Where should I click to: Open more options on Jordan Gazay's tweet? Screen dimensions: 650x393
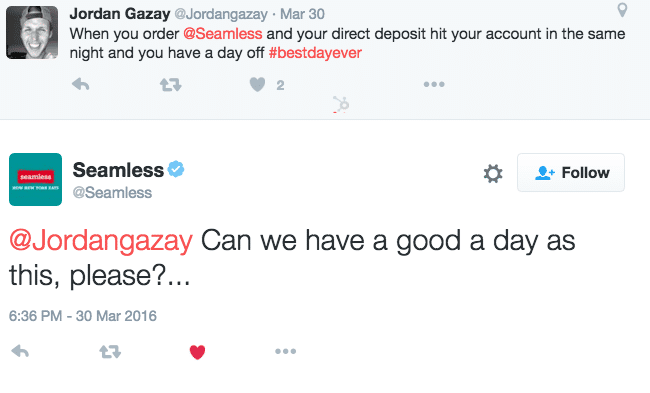[434, 84]
